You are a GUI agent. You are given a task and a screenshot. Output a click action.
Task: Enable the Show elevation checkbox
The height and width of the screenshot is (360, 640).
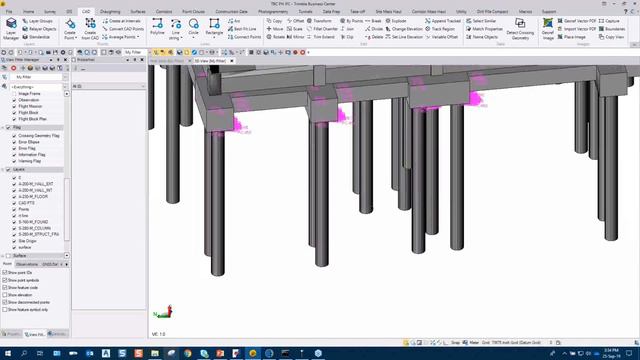point(5,295)
